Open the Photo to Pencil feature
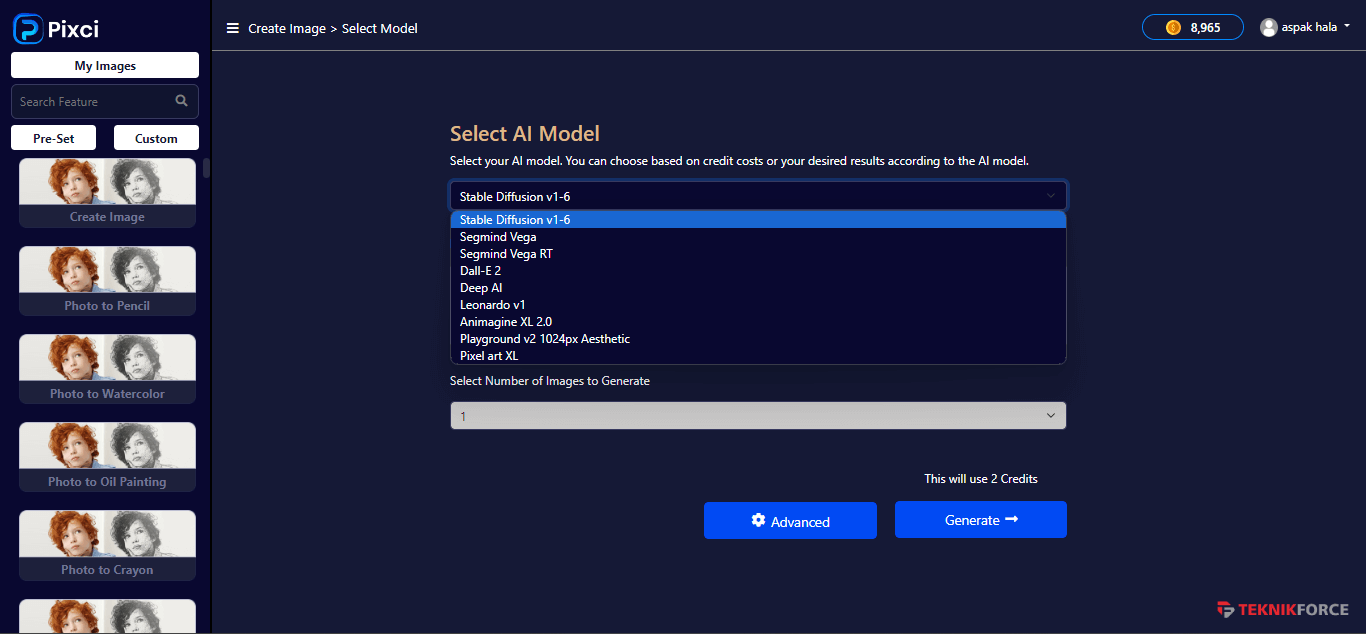Screen dimensions: 1366x634 [x=107, y=281]
